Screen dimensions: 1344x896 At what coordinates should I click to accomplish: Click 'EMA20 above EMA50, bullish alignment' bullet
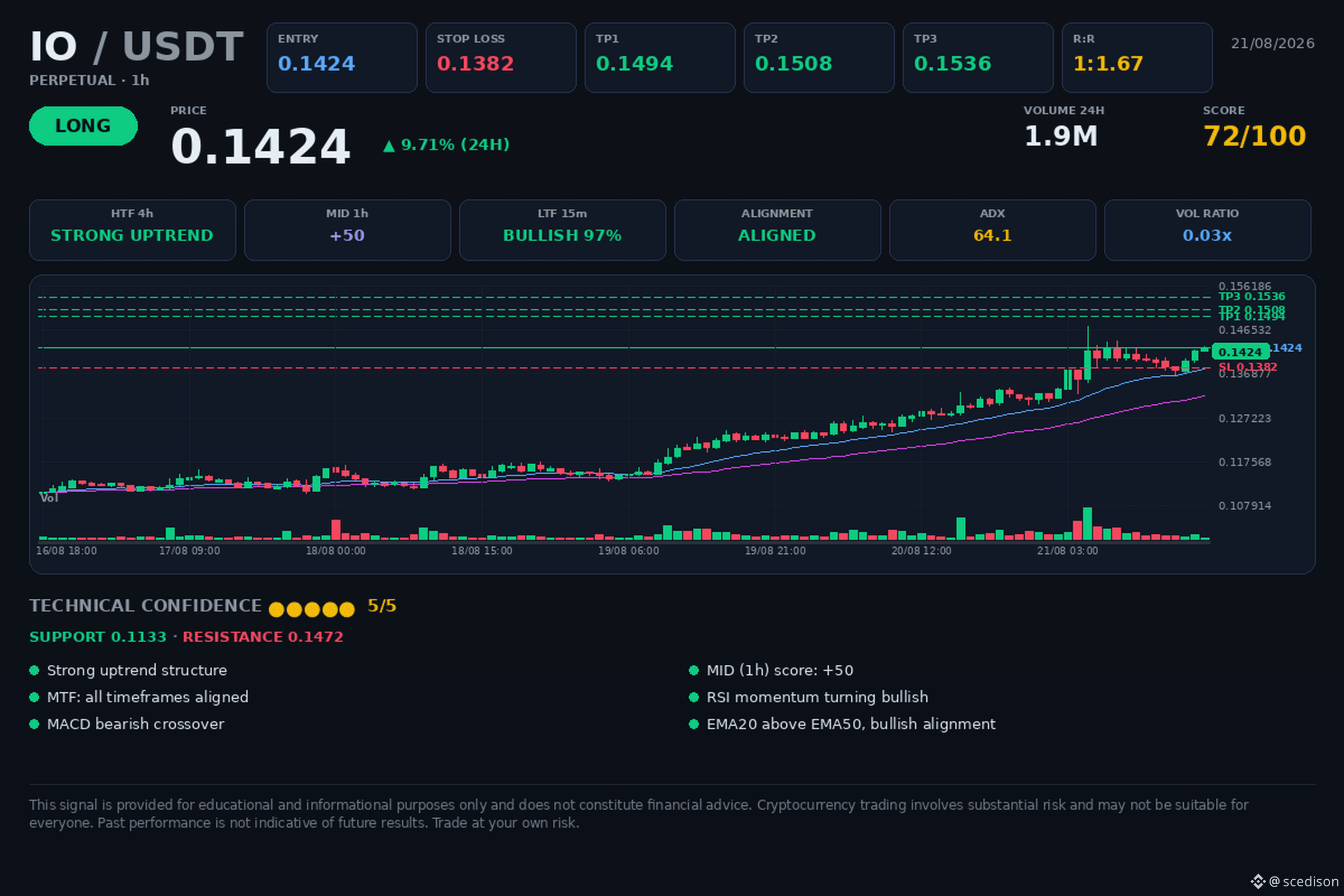[x=851, y=725]
